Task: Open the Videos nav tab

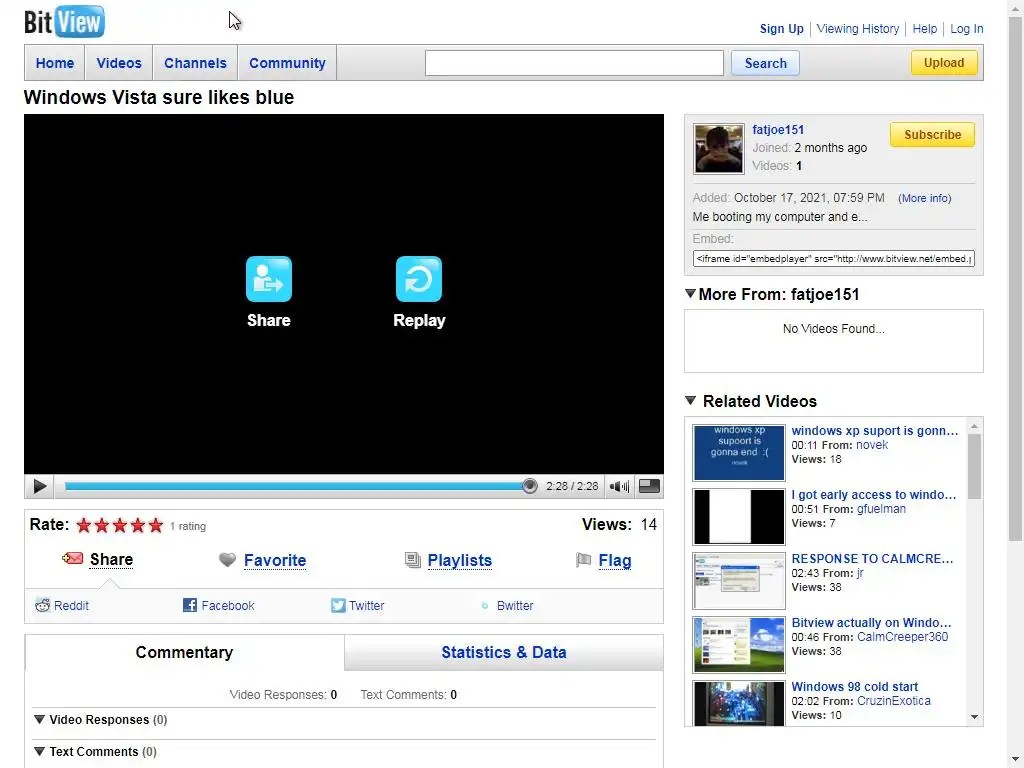Action: click(x=119, y=63)
